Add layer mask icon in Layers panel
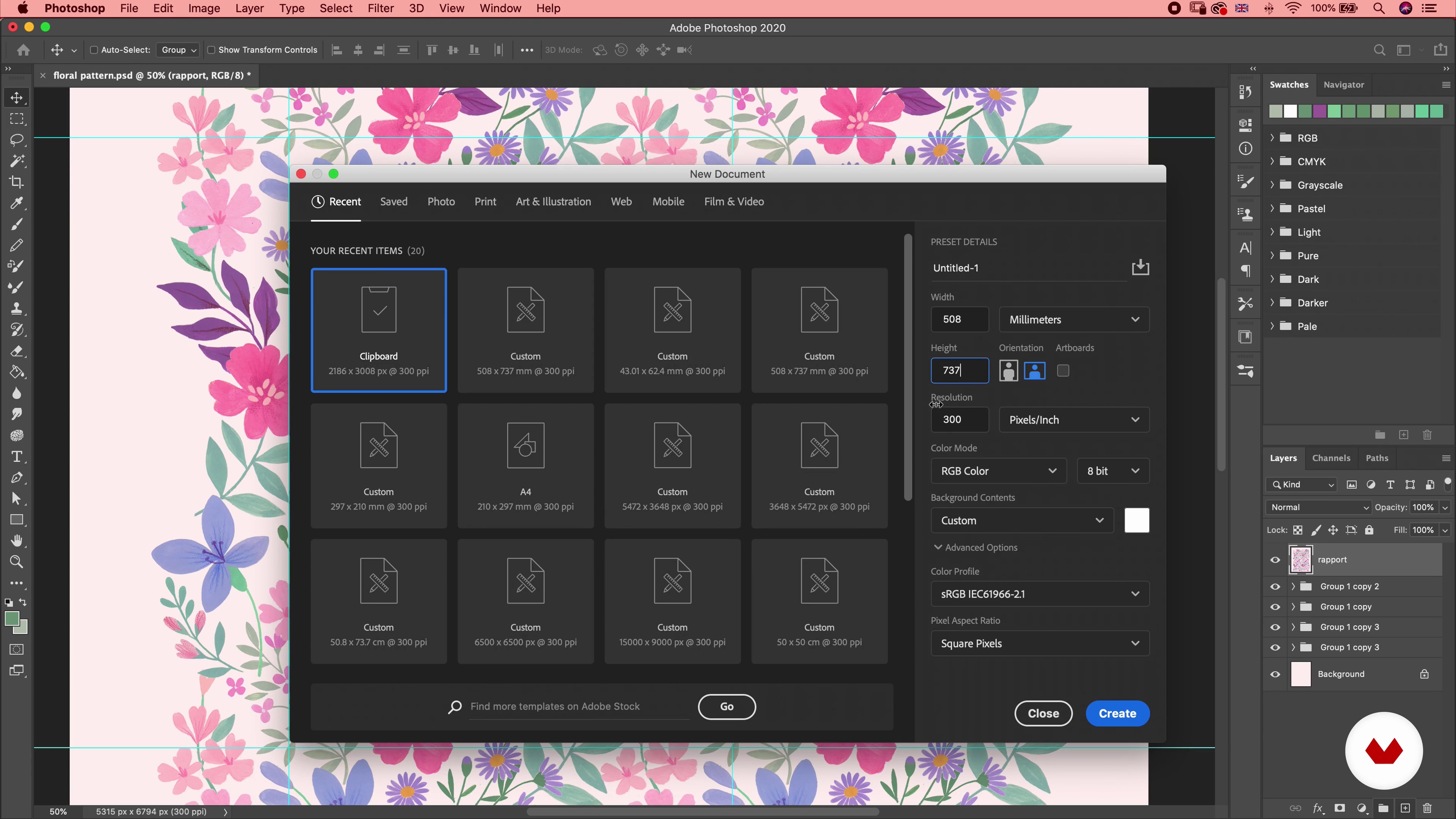 (1340, 808)
